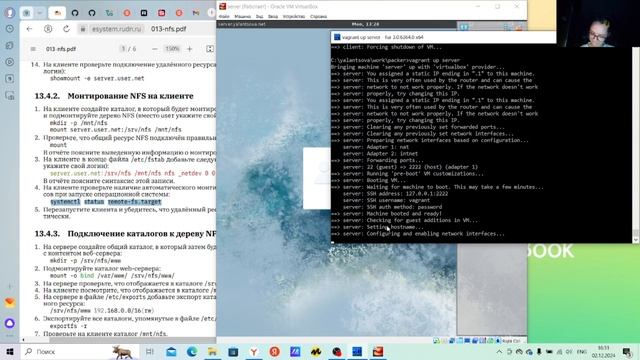The width and height of the screenshot is (640, 360).
Task: Open the File menu in VirtualBox window
Action: pyautogui.click(x=224, y=17)
